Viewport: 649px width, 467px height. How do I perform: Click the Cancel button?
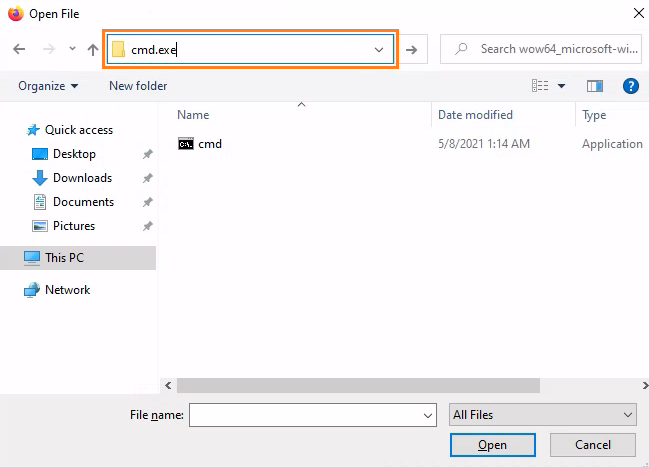(x=593, y=445)
